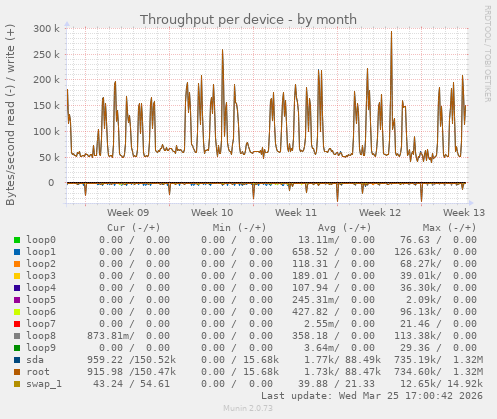
Task: Select the swap_1 legend label
Action: click(44, 384)
